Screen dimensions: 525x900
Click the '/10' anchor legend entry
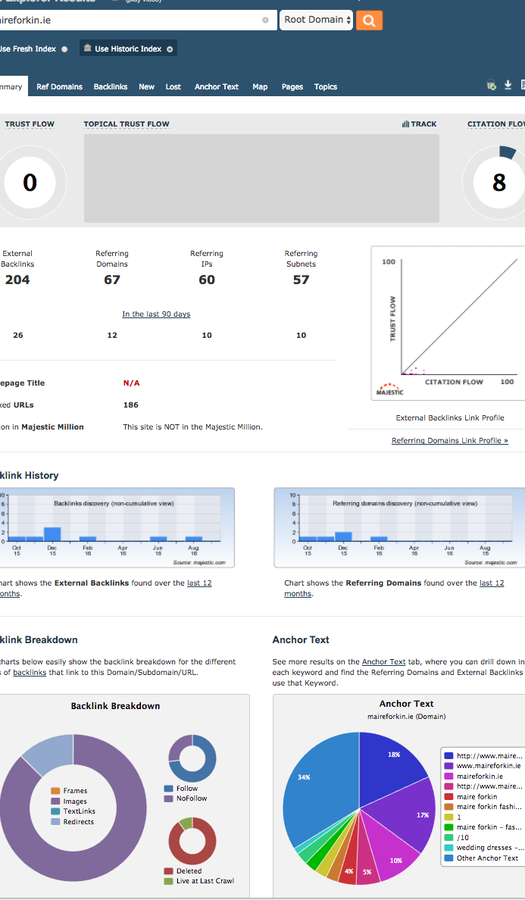click(457, 837)
